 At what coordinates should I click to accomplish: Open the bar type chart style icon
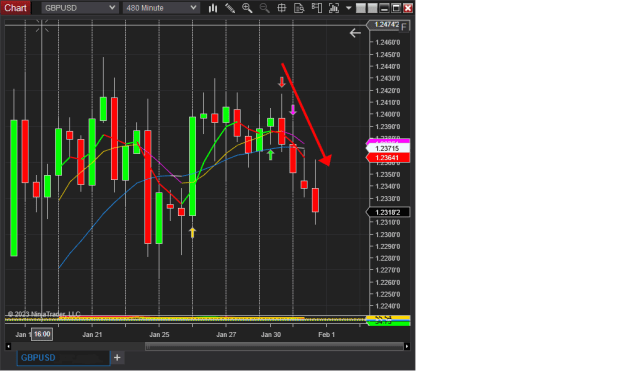point(213,8)
